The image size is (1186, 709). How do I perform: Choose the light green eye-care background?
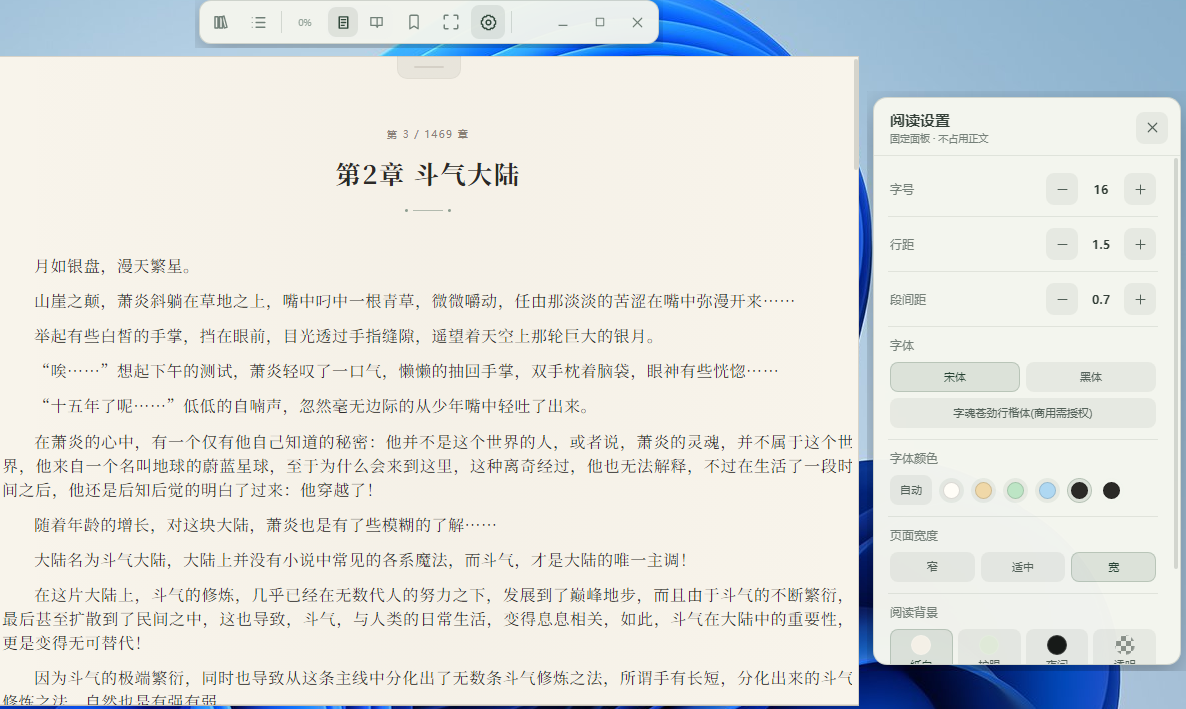pyautogui.click(x=989, y=647)
